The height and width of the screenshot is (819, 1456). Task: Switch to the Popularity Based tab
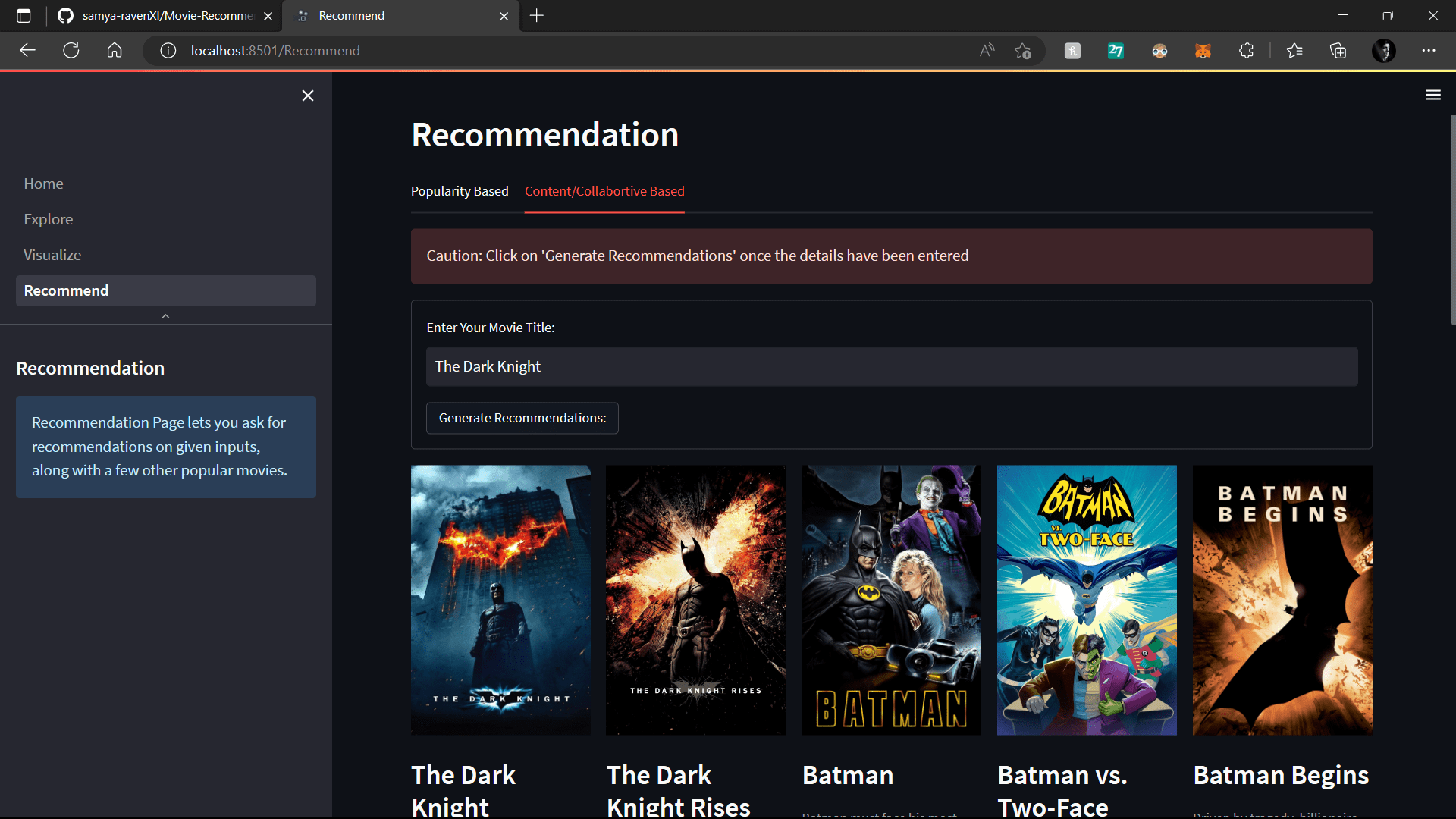(459, 191)
